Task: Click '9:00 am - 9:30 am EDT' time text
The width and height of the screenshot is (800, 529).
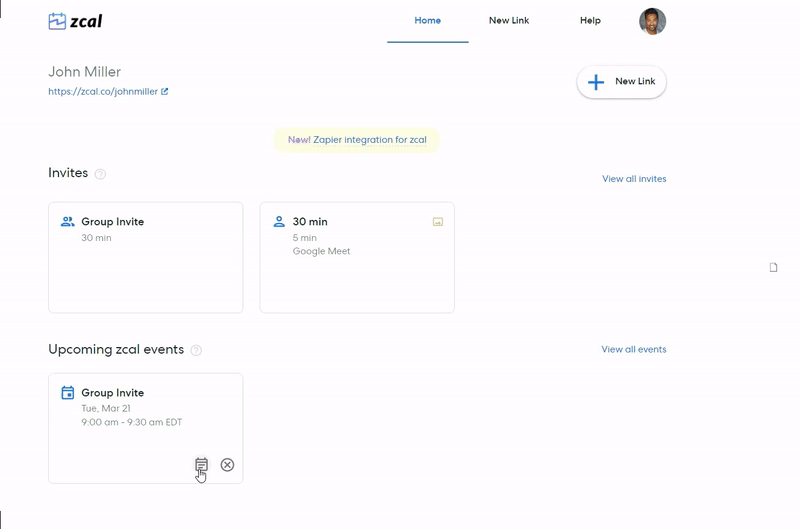Action: tap(132, 422)
